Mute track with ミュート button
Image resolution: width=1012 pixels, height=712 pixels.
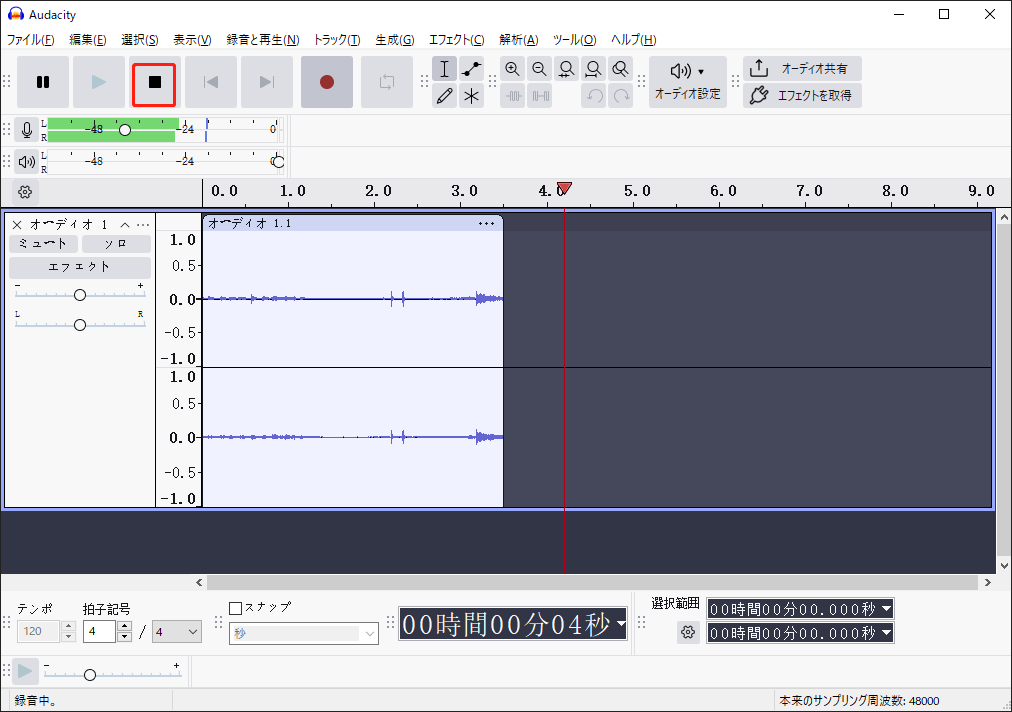pos(44,244)
